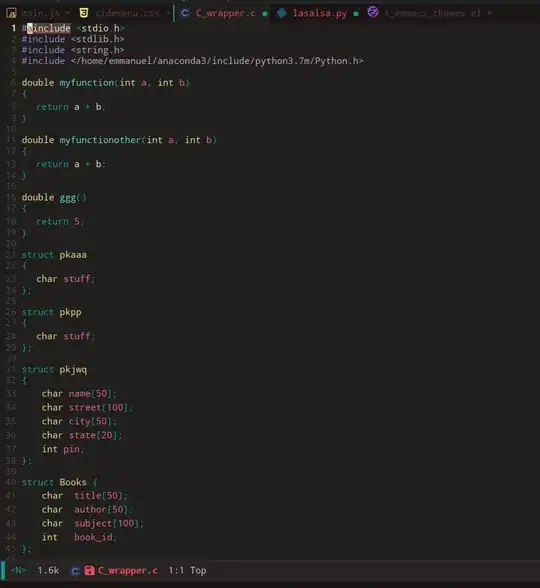540x588 pixels.
Task: Click the C major-mode icon in modeline
Action: [75, 571]
